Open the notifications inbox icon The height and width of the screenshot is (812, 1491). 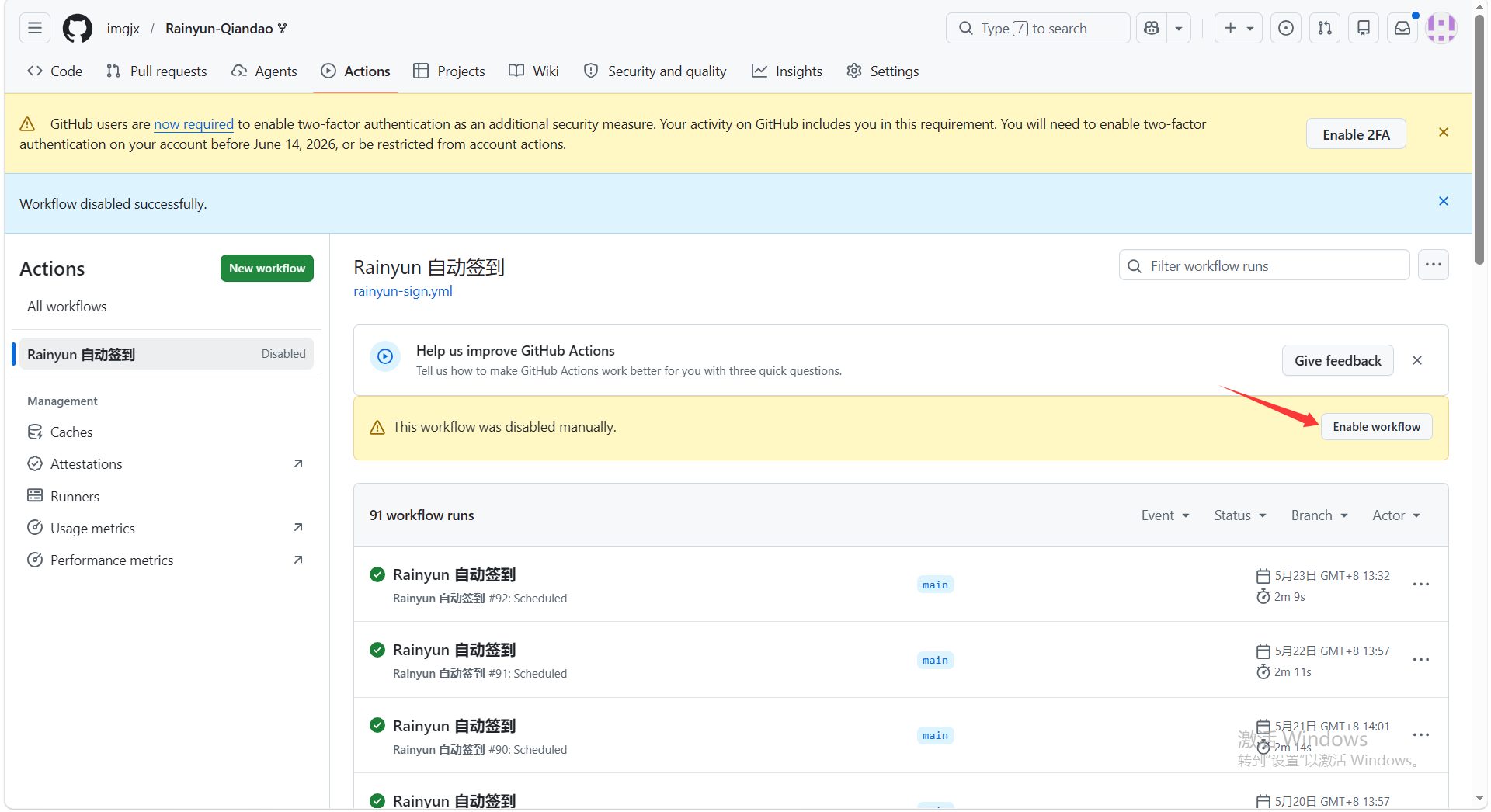1402,29
